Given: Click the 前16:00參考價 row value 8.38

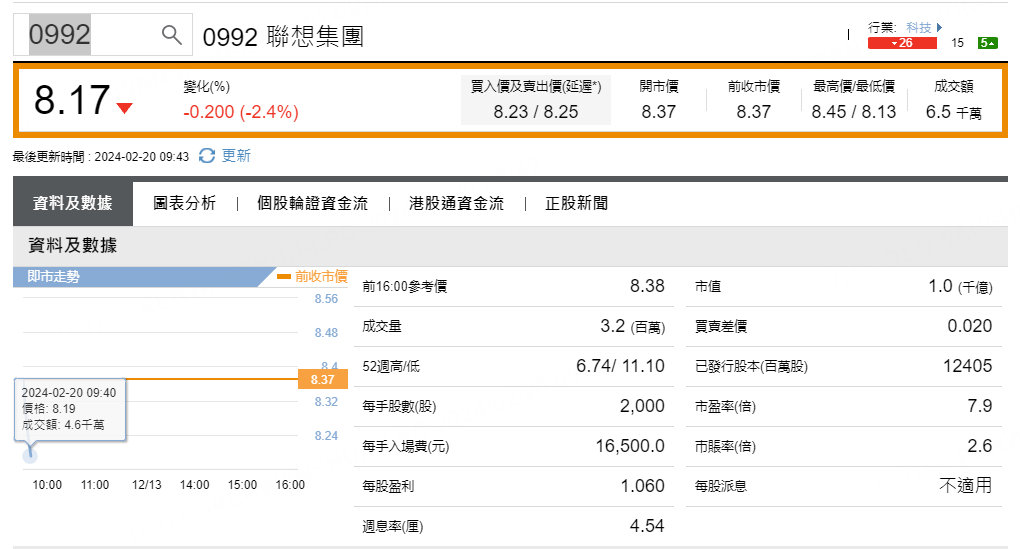Looking at the screenshot, I should click(647, 286).
